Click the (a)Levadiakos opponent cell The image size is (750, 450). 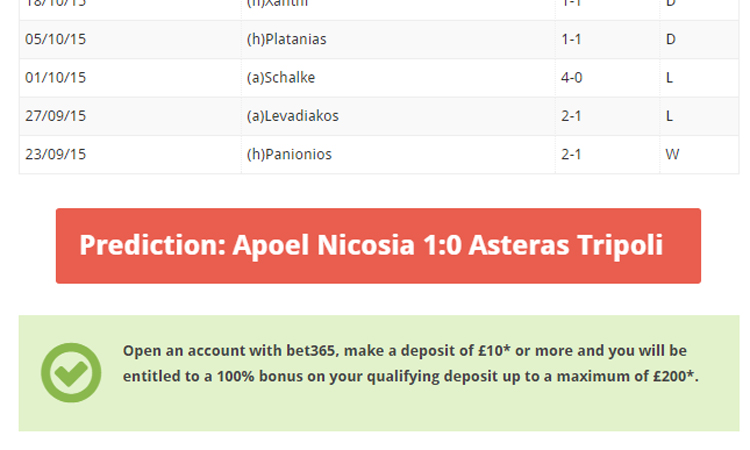(398, 116)
